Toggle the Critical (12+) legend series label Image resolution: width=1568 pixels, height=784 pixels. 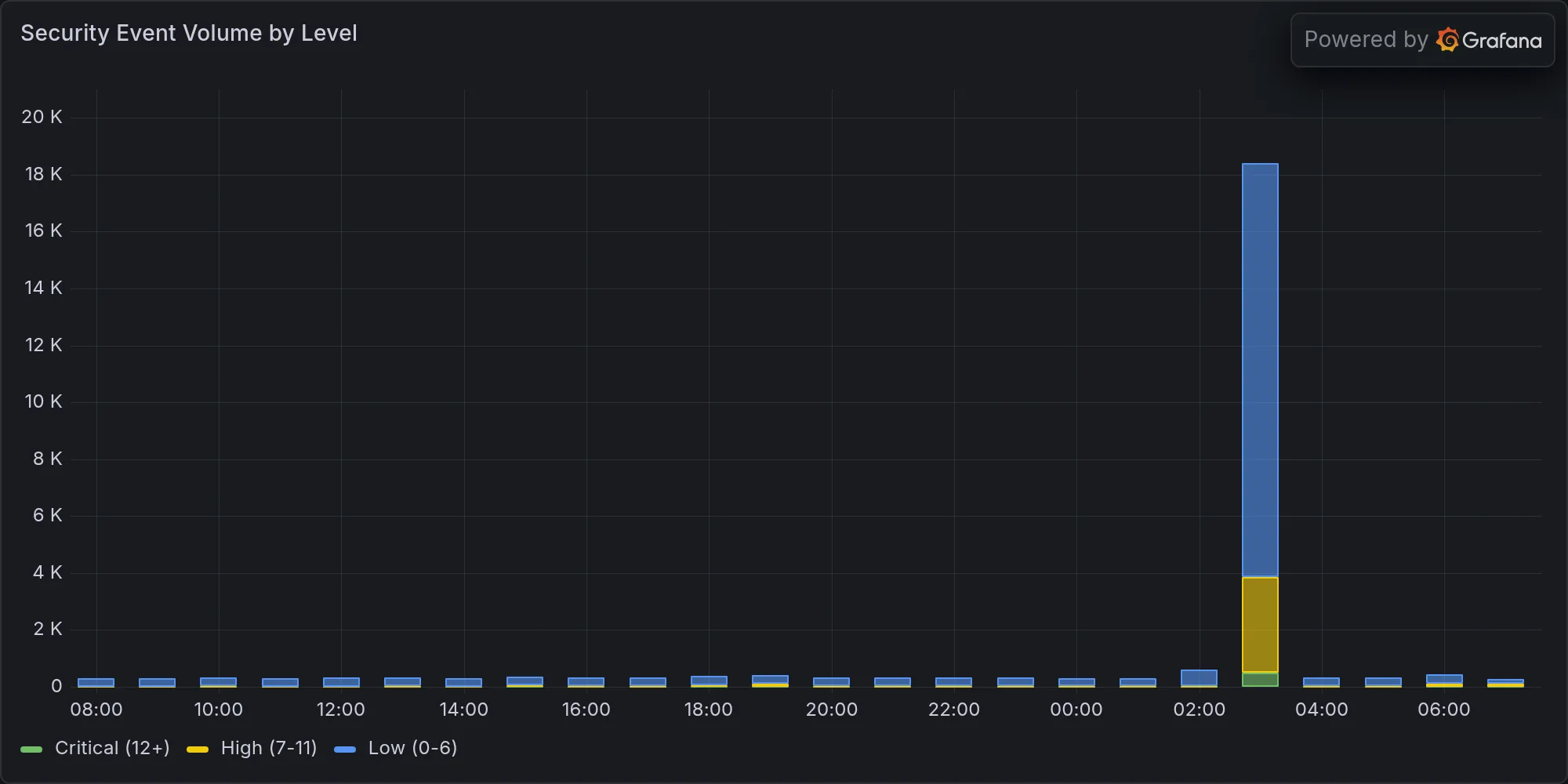112,748
